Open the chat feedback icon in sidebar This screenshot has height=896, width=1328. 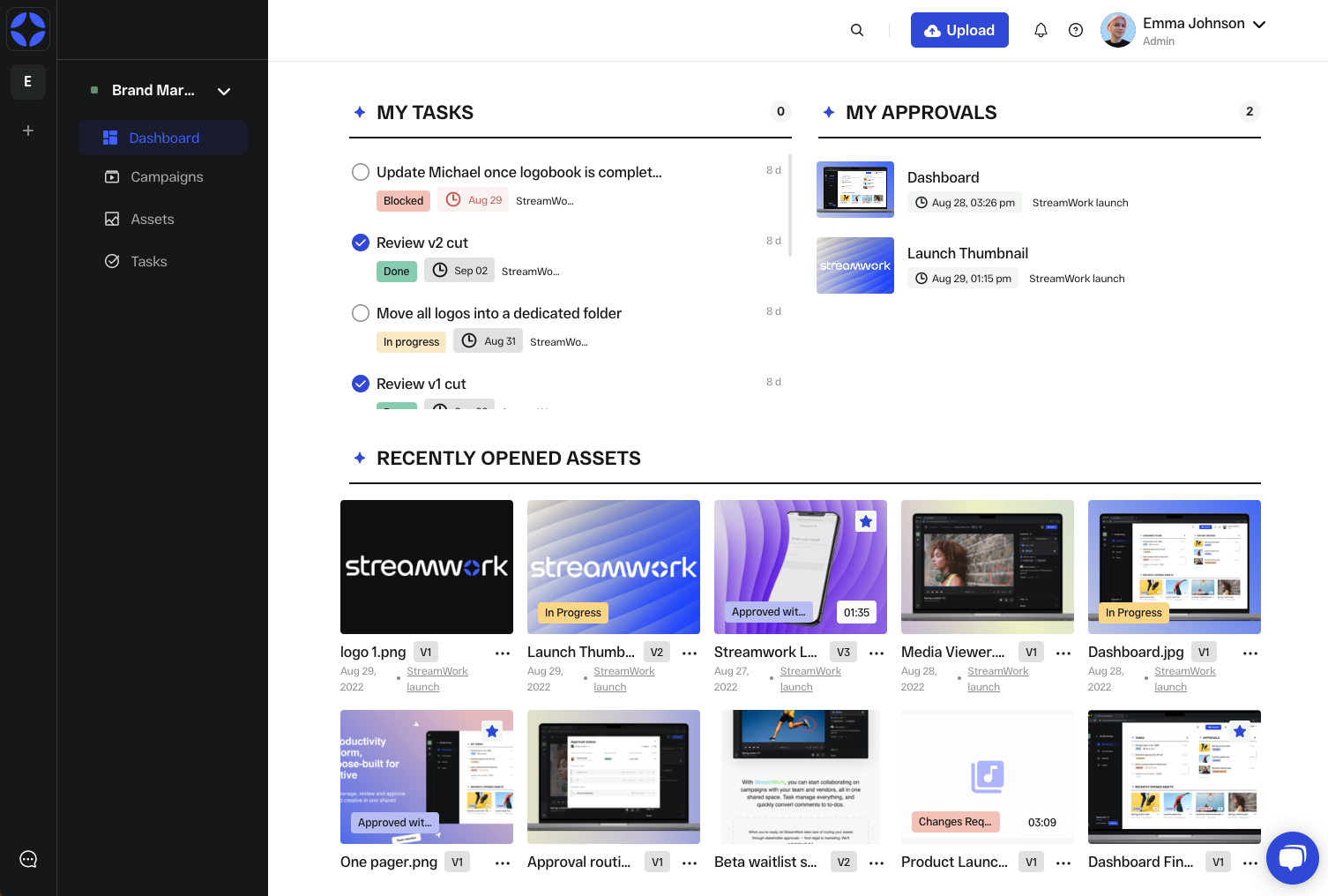(28, 859)
